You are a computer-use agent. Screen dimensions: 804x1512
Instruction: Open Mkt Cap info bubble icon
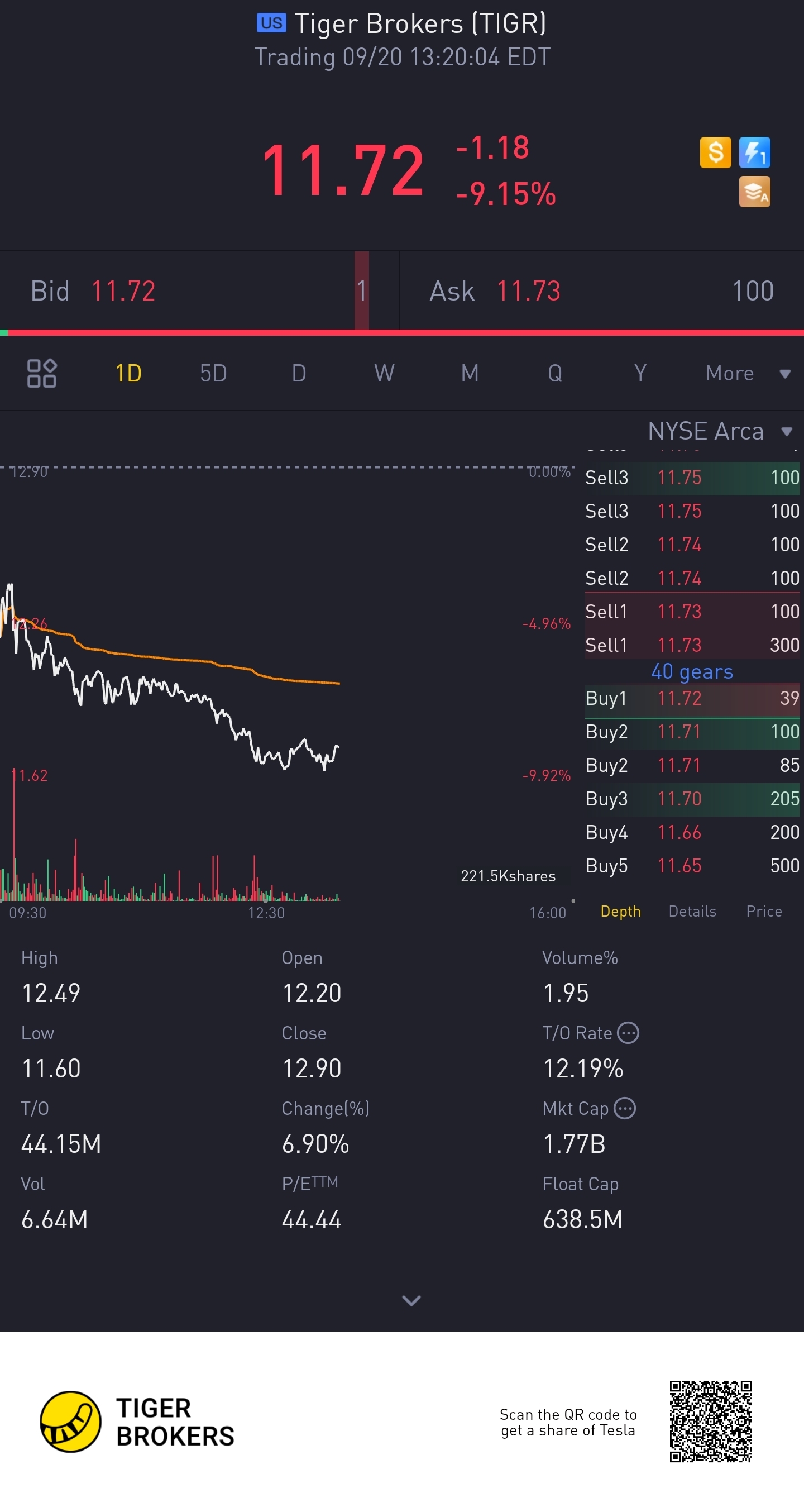[x=625, y=1108]
